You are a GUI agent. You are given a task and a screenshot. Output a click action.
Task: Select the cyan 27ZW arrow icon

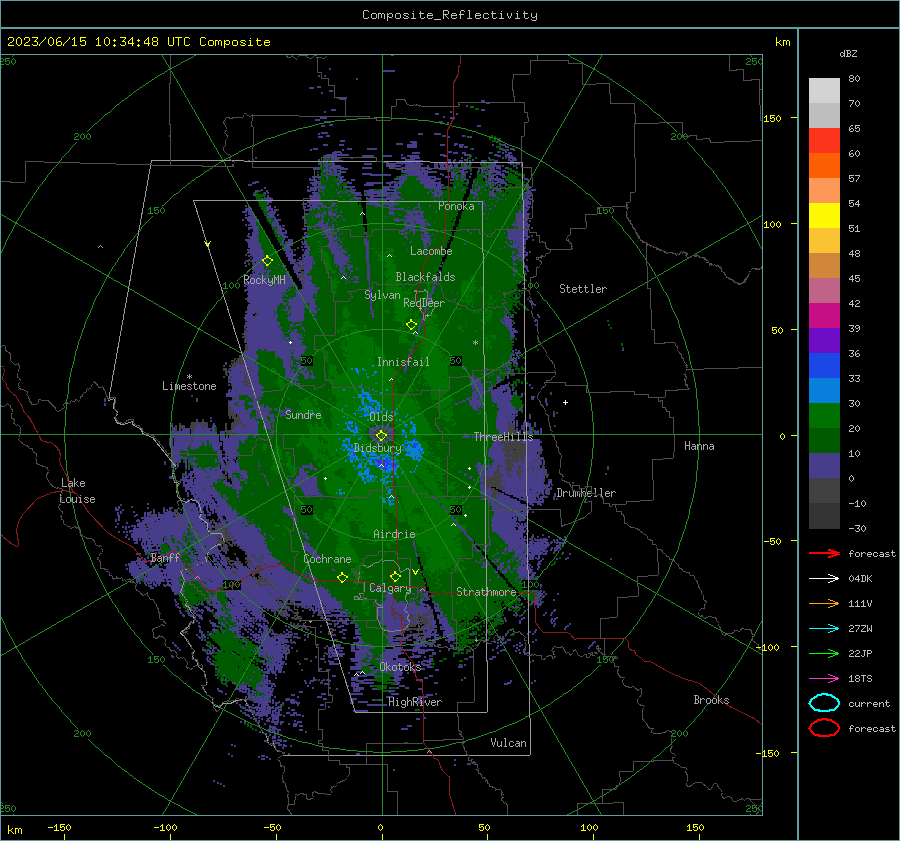coord(824,629)
